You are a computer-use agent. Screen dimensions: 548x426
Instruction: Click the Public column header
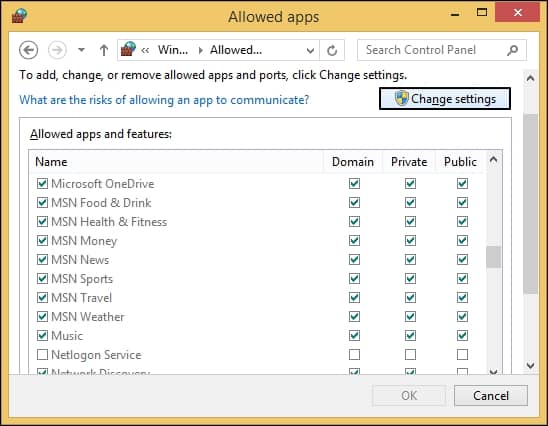click(x=460, y=162)
